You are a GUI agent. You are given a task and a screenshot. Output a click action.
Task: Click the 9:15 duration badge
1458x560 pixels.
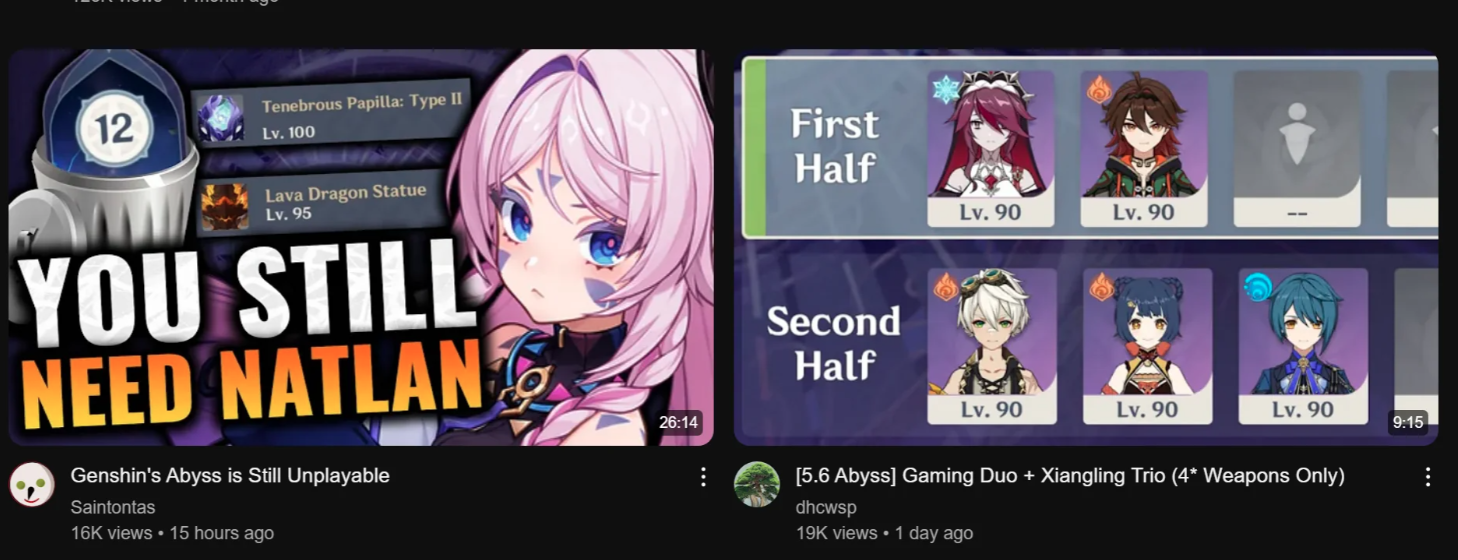click(x=1407, y=423)
